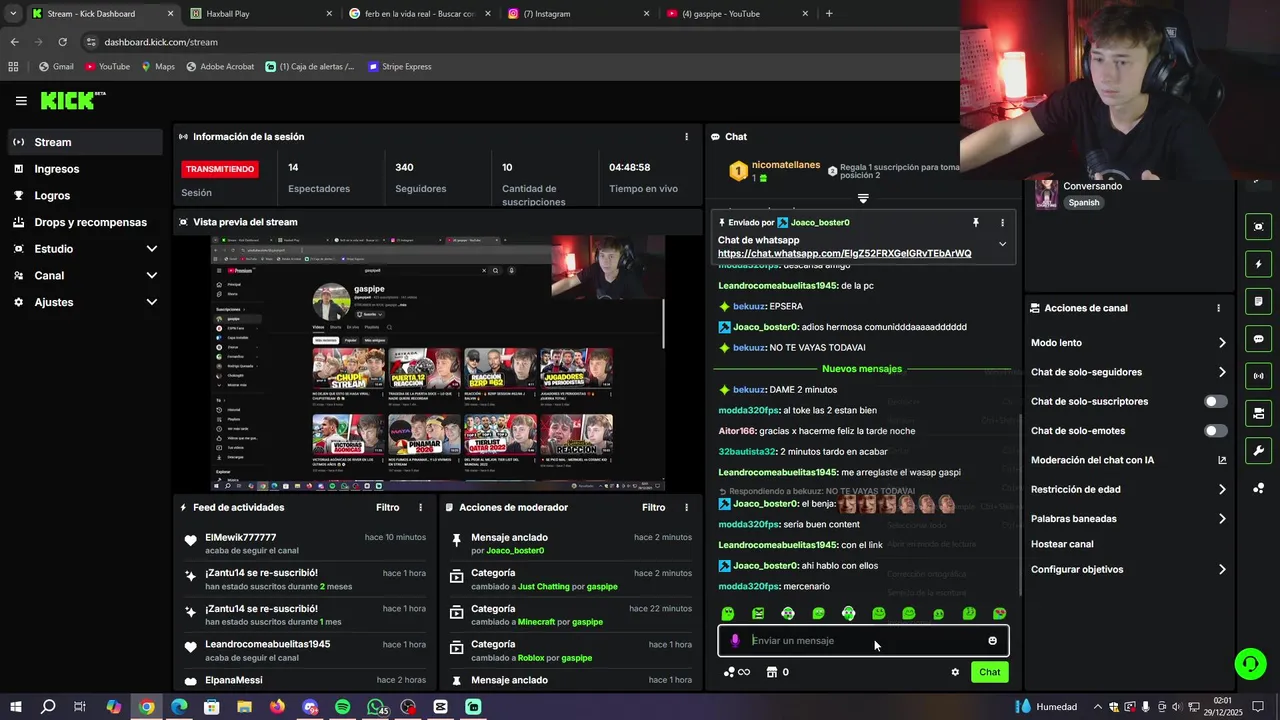Screen dimensions: 1280x720
Task: Go to Stream in the sidebar
Action: [85, 142]
